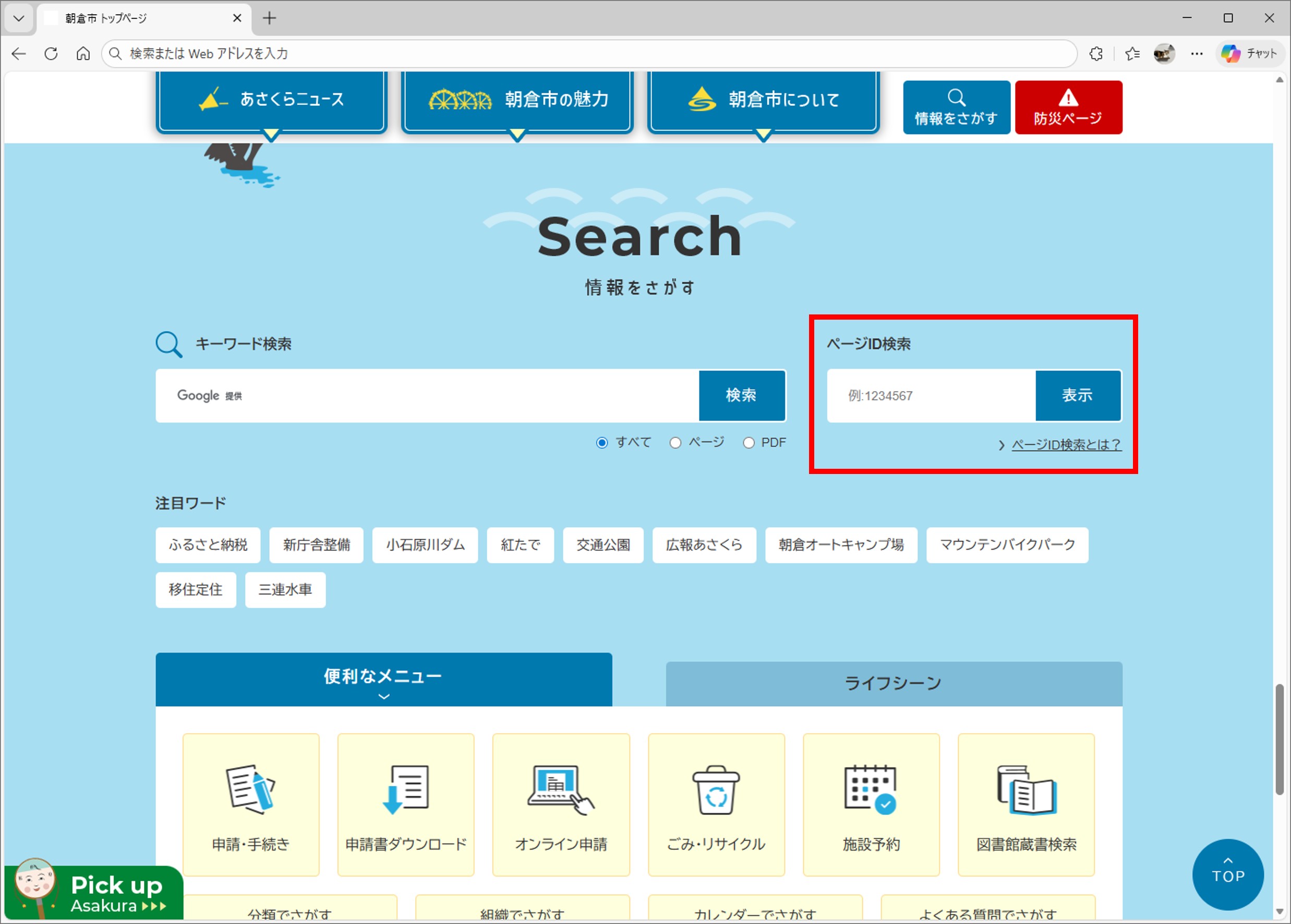This screenshot has width=1291, height=924.
Task: Click the browser extensions puzzle icon
Action: tap(1096, 54)
